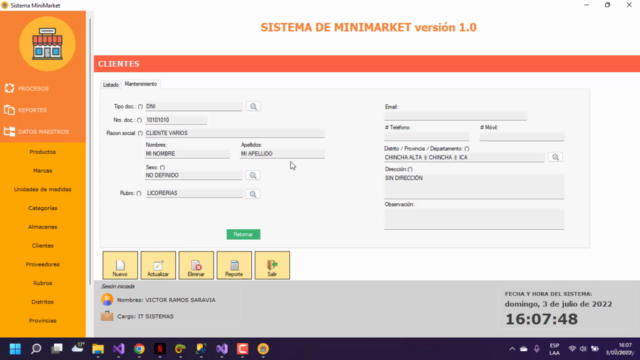Image resolution: width=640 pixels, height=360 pixels.
Task: Open the weather widget on taskbar
Action: point(77,348)
